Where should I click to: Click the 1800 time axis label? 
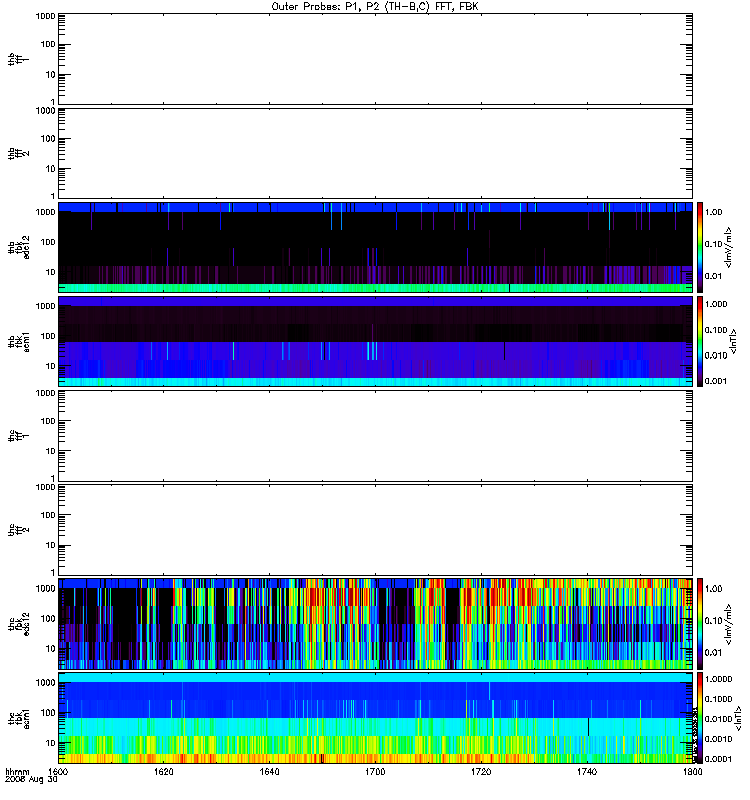(692, 772)
